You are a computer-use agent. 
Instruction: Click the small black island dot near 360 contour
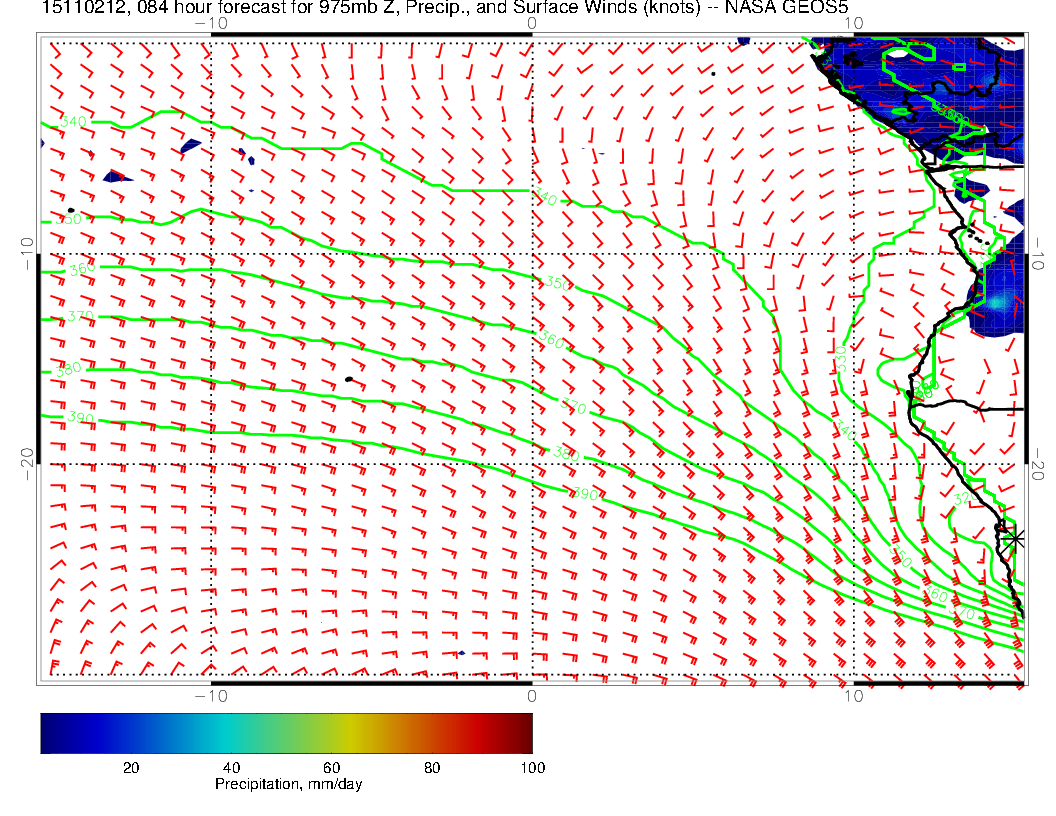(348, 379)
